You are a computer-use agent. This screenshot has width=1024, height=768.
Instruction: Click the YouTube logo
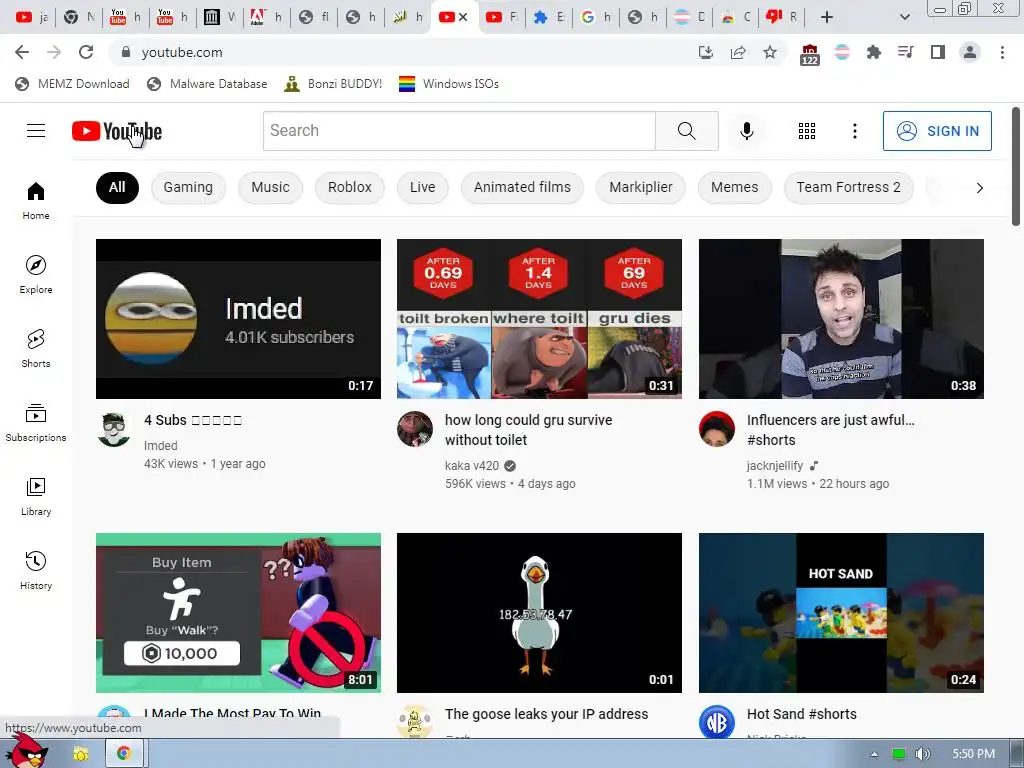tap(117, 131)
